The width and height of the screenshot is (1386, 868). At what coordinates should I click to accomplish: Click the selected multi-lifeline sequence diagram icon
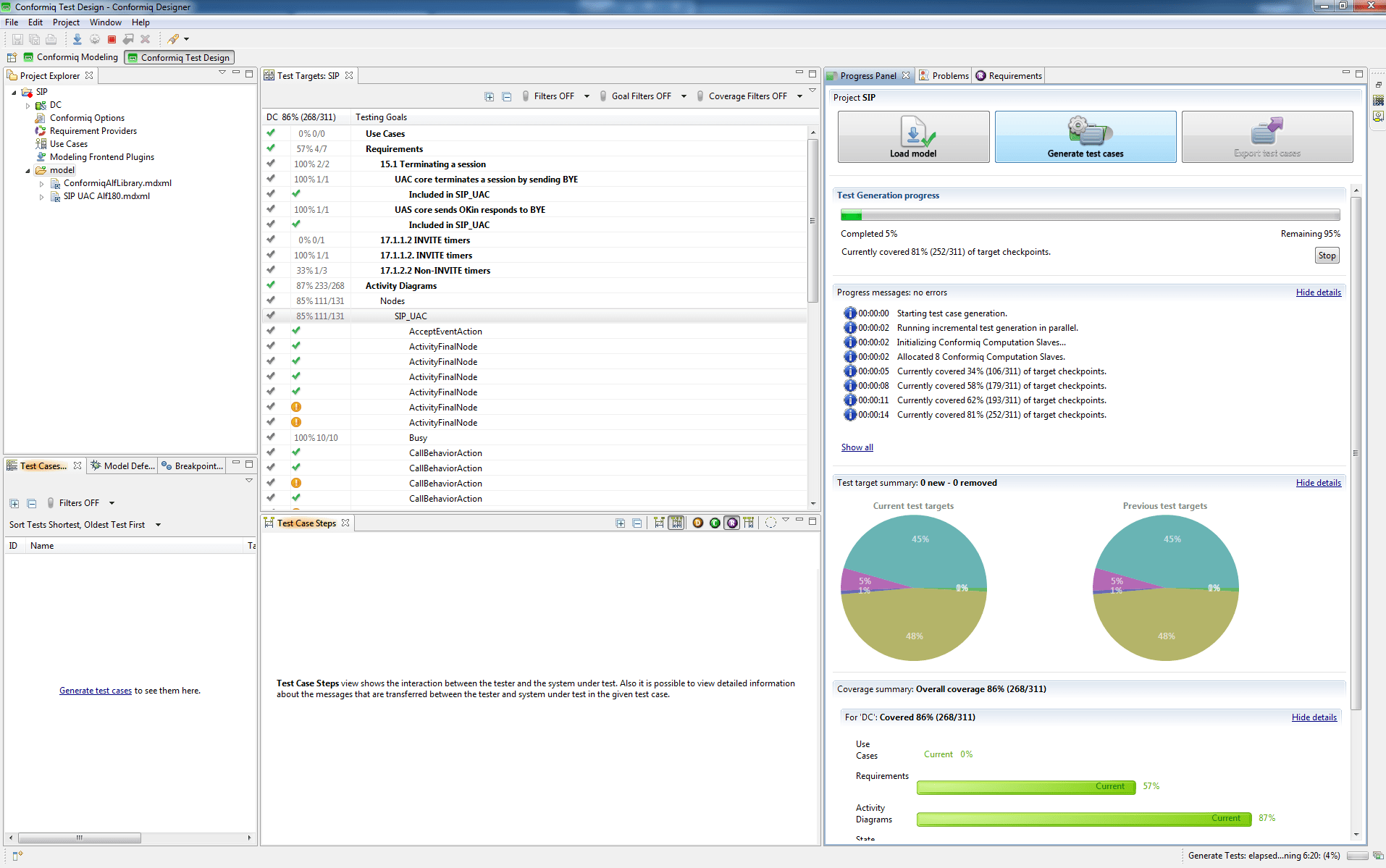pos(676,523)
